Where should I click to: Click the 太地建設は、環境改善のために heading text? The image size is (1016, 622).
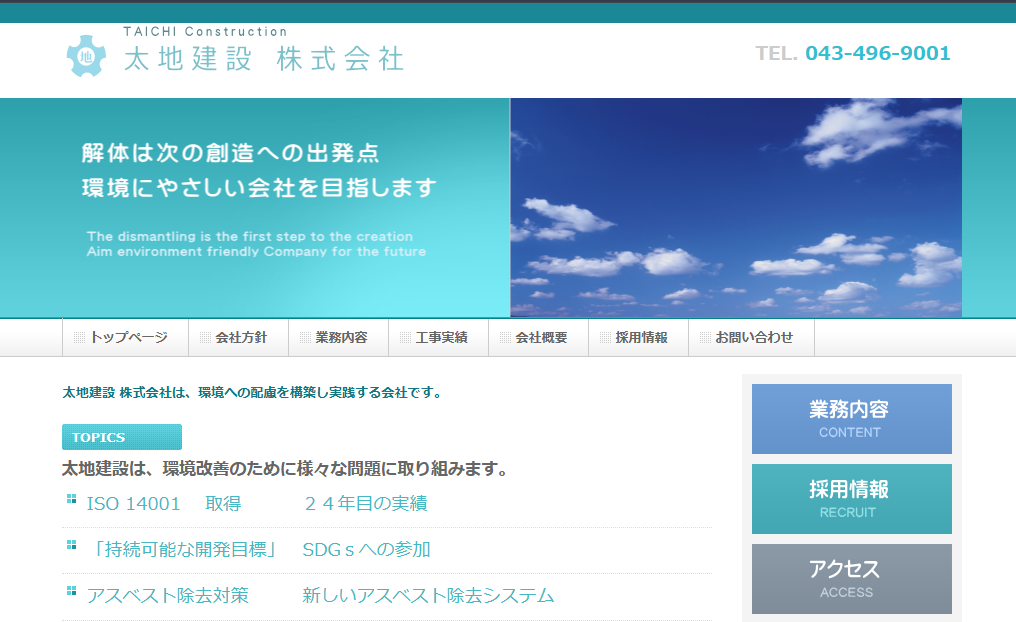coord(285,468)
